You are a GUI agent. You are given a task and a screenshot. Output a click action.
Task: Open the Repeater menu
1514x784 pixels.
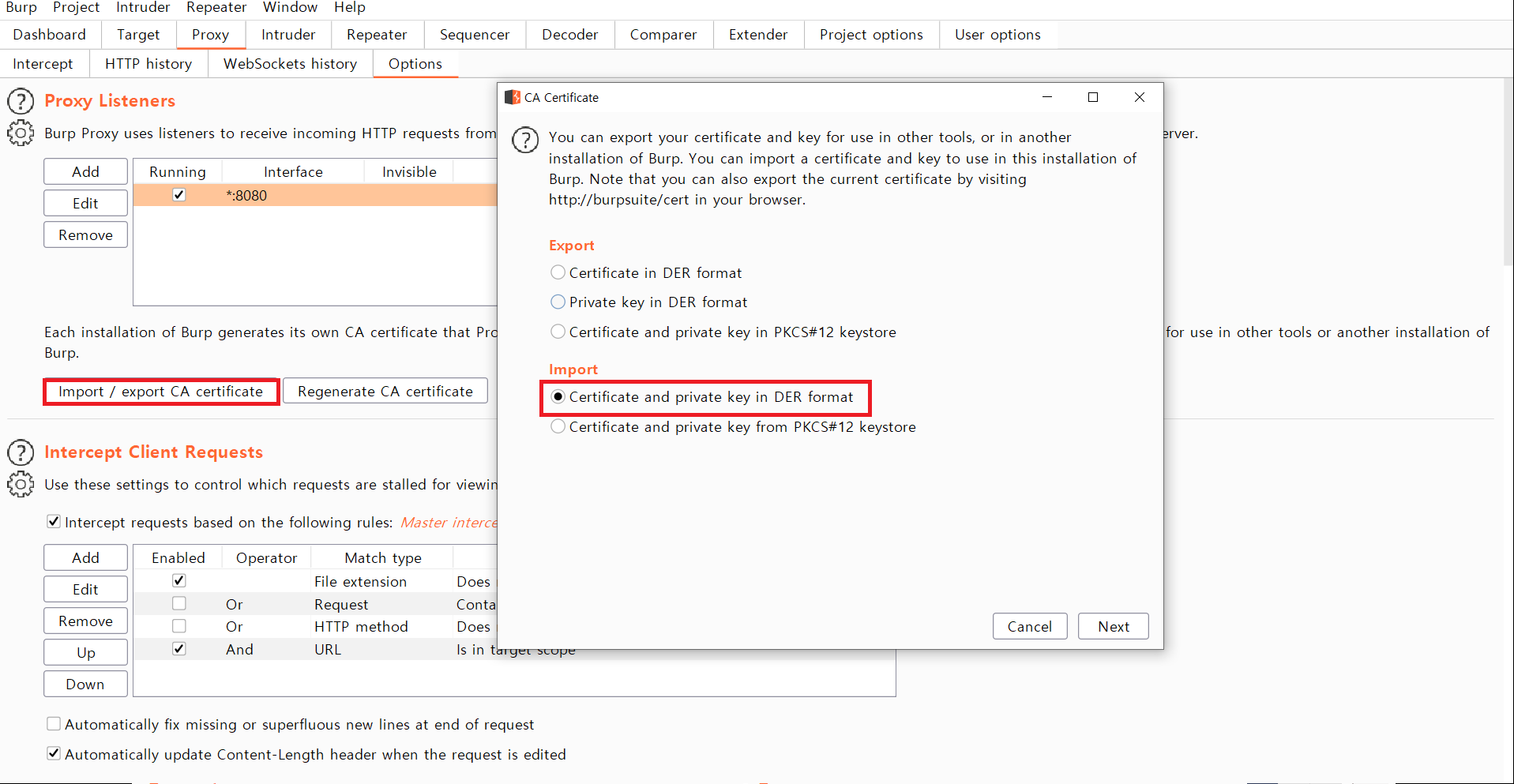coord(216,8)
